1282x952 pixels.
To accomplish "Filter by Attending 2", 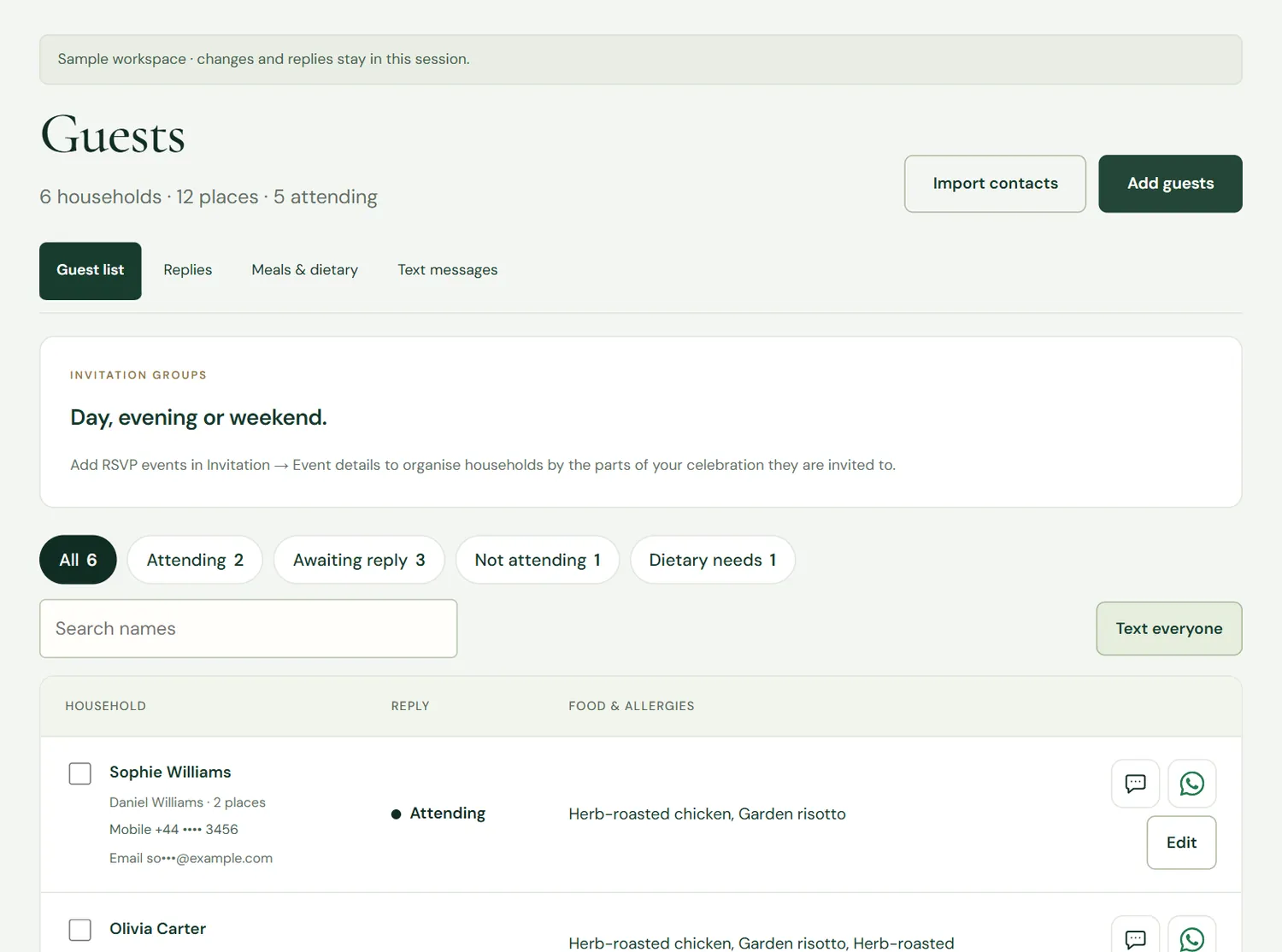I will 195,560.
